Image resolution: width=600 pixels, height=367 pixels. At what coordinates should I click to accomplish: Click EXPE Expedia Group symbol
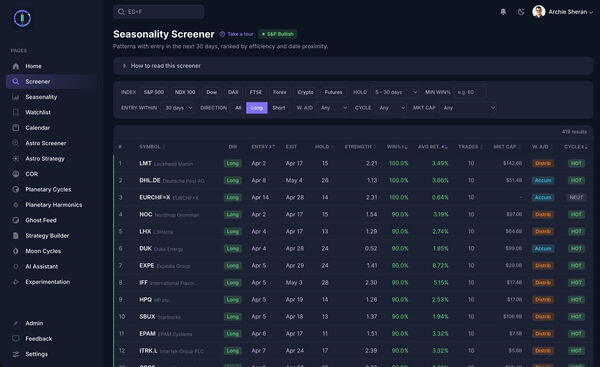164,266
